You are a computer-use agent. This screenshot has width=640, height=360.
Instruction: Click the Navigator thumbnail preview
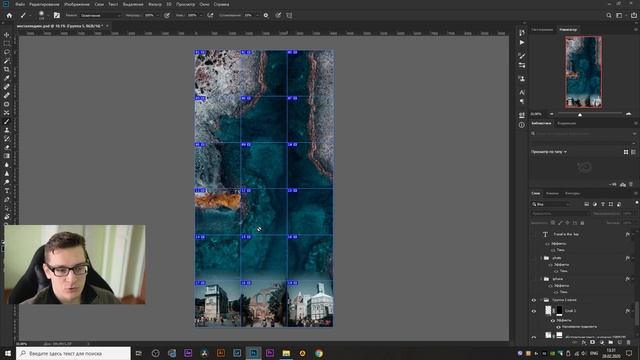click(584, 72)
